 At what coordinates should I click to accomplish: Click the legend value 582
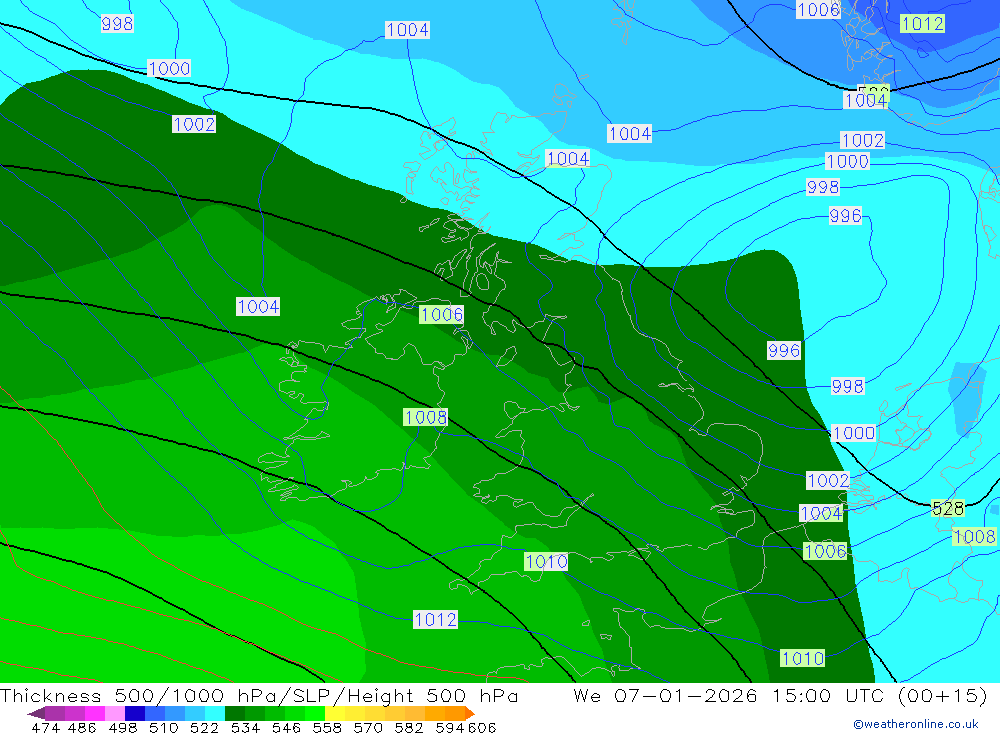pyautogui.click(x=409, y=727)
